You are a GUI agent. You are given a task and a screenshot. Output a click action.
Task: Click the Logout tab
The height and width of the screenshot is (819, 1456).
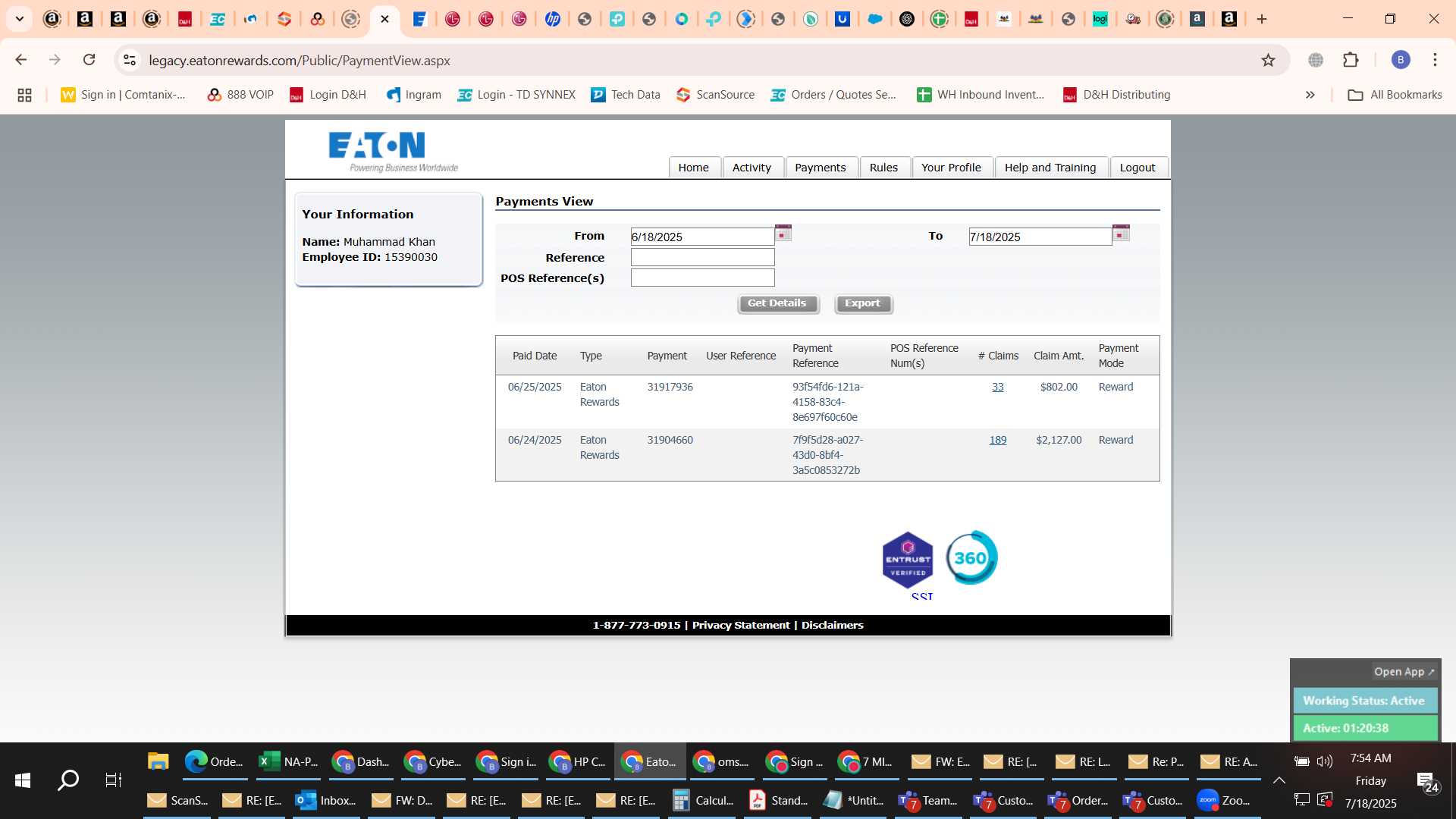click(1137, 168)
